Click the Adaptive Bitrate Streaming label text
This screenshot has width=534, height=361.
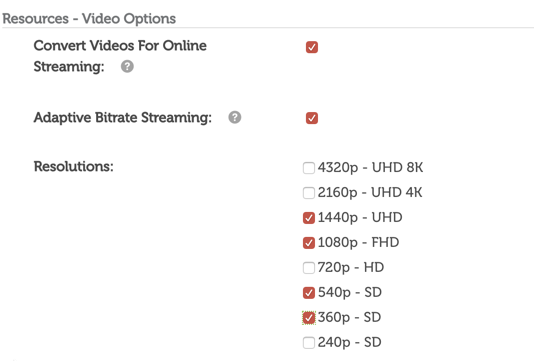tap(123, 118)
